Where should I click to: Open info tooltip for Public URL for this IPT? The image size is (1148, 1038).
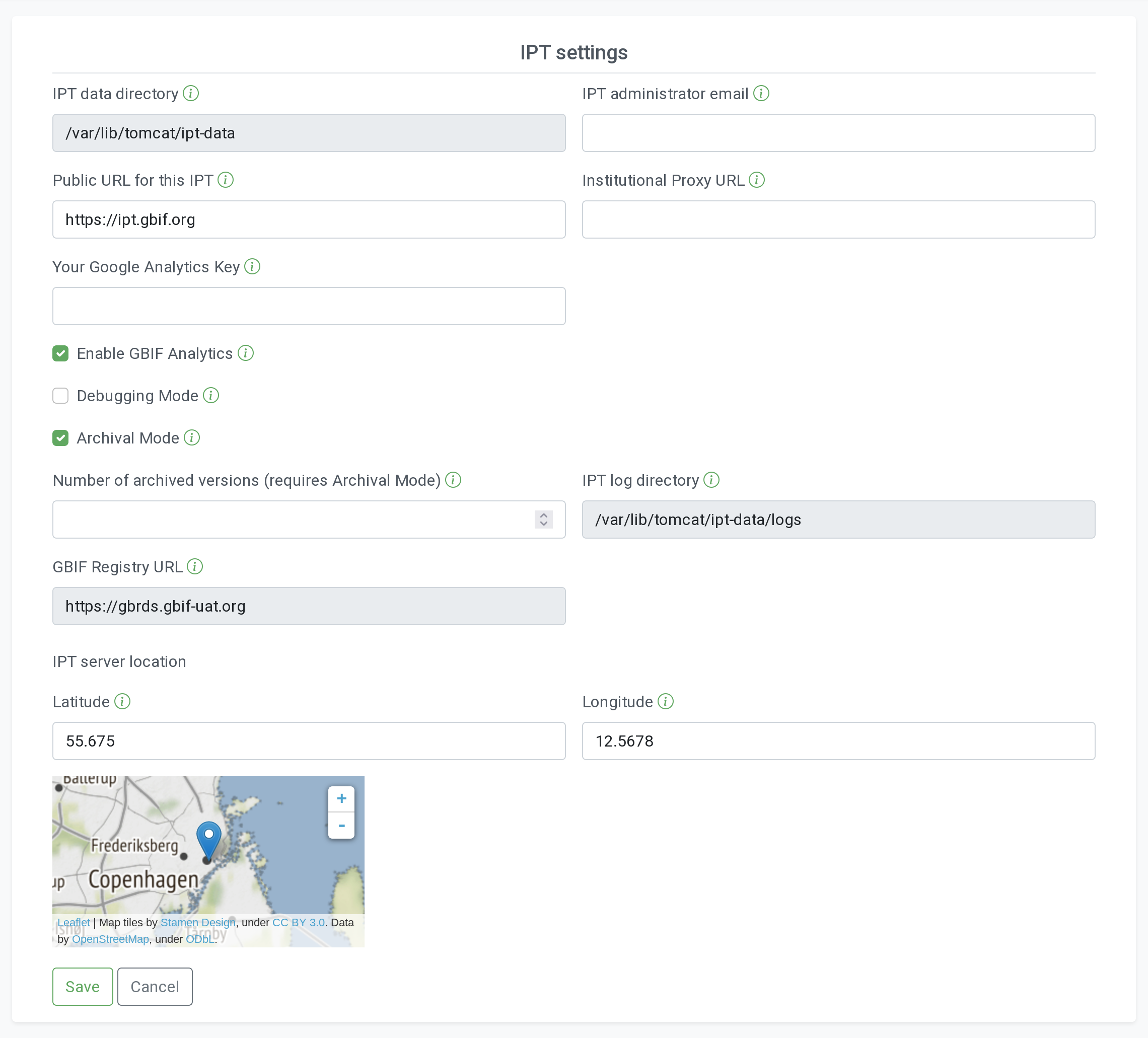pos(226,180)
